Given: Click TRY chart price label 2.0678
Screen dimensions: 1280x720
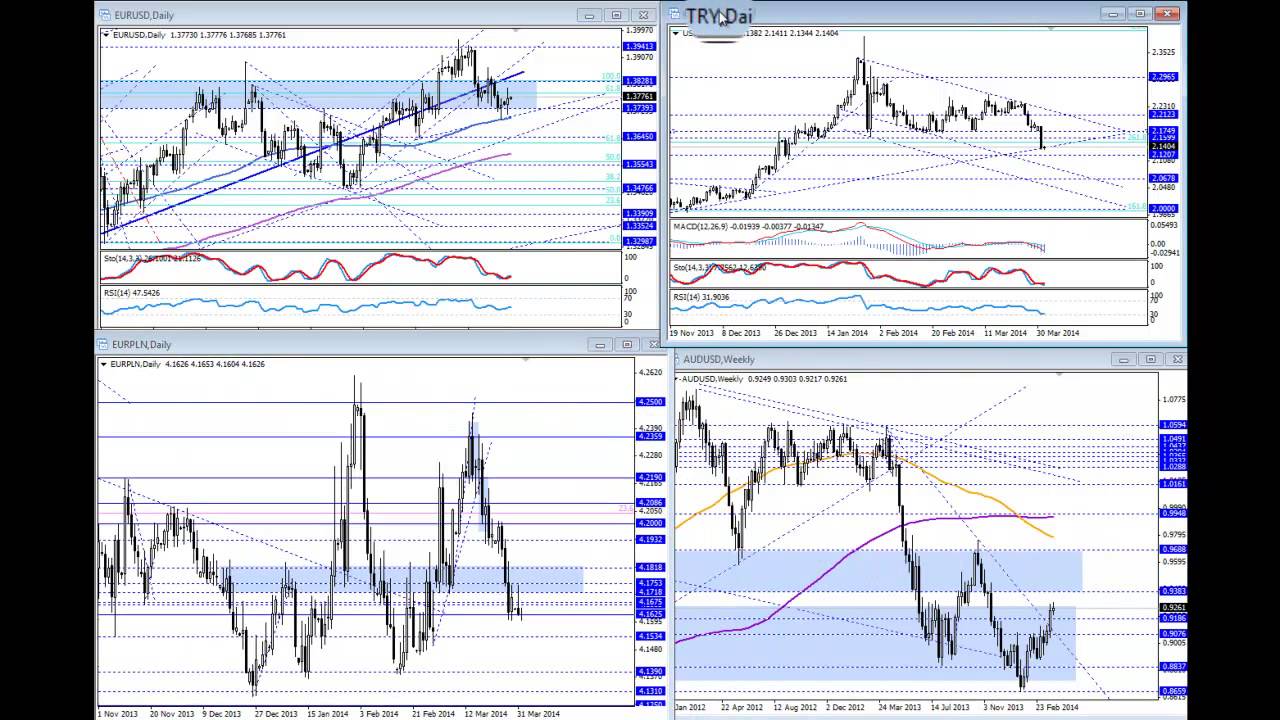Looking at the screenshot, I should pyautogui.click(x=1163, y=178).
